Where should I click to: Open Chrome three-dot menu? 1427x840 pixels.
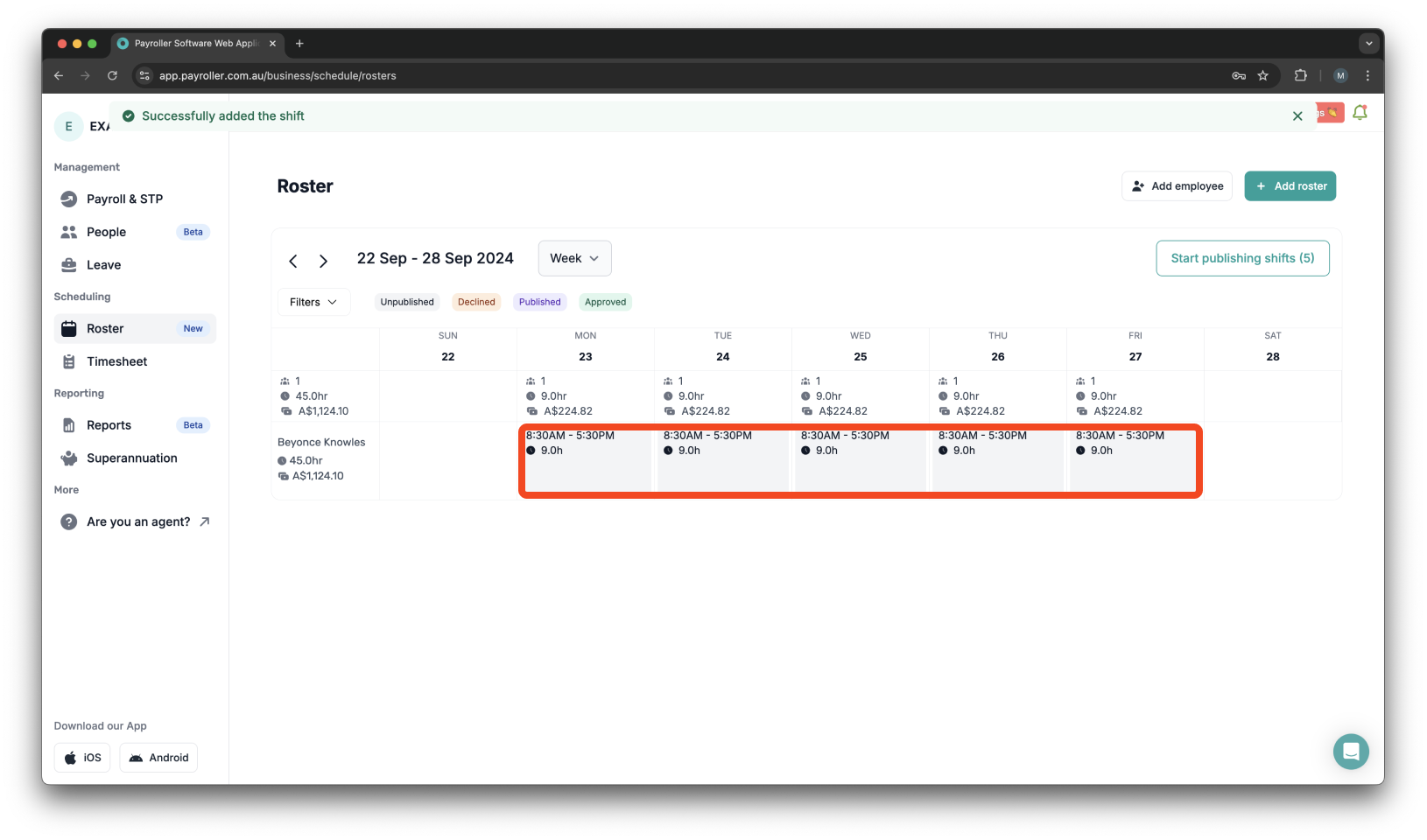1367,76
